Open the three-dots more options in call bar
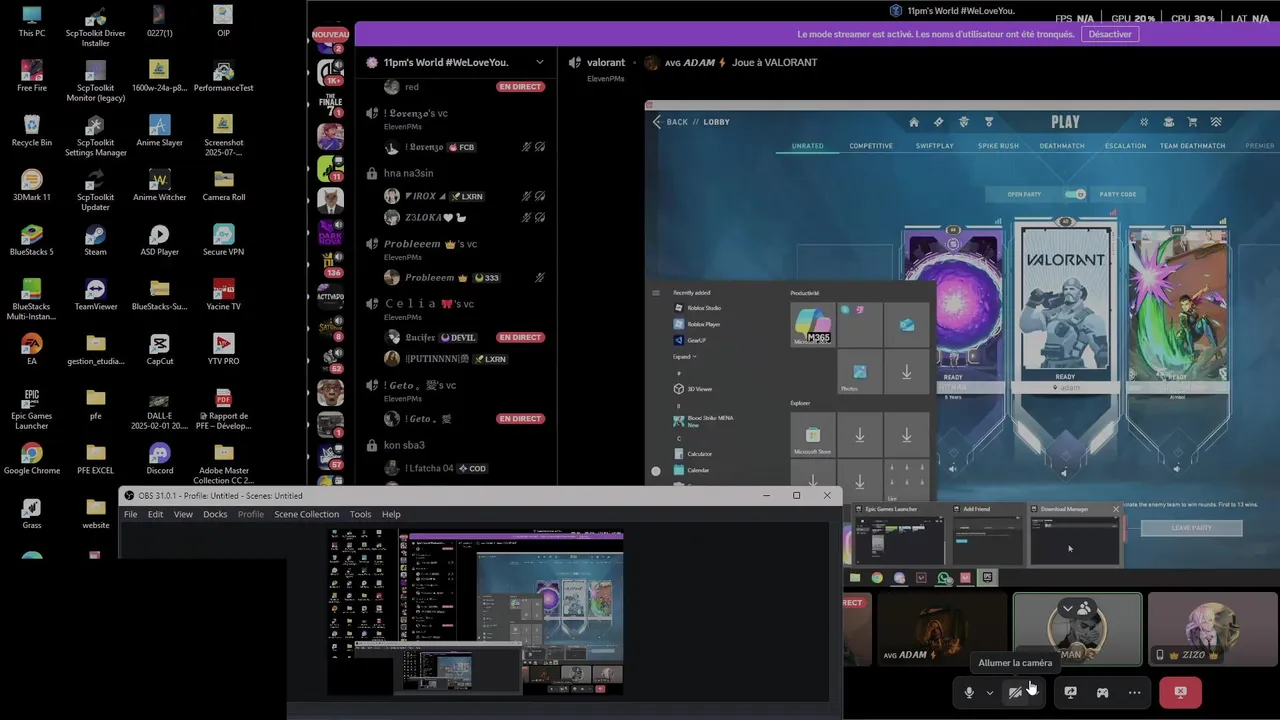The width and height of the screenshot is (1280, 720). 1134,692
